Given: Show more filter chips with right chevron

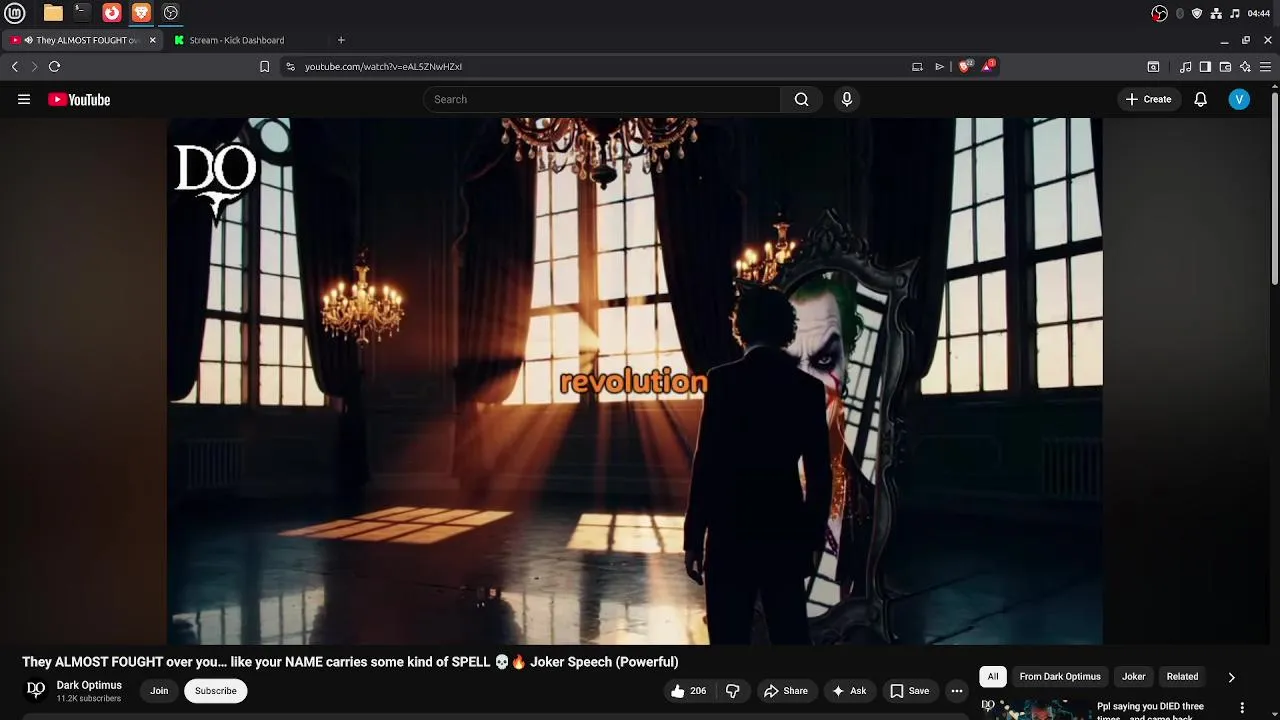Looking at the screenshot, I should pyautogui.click(x=1231, y=677).
